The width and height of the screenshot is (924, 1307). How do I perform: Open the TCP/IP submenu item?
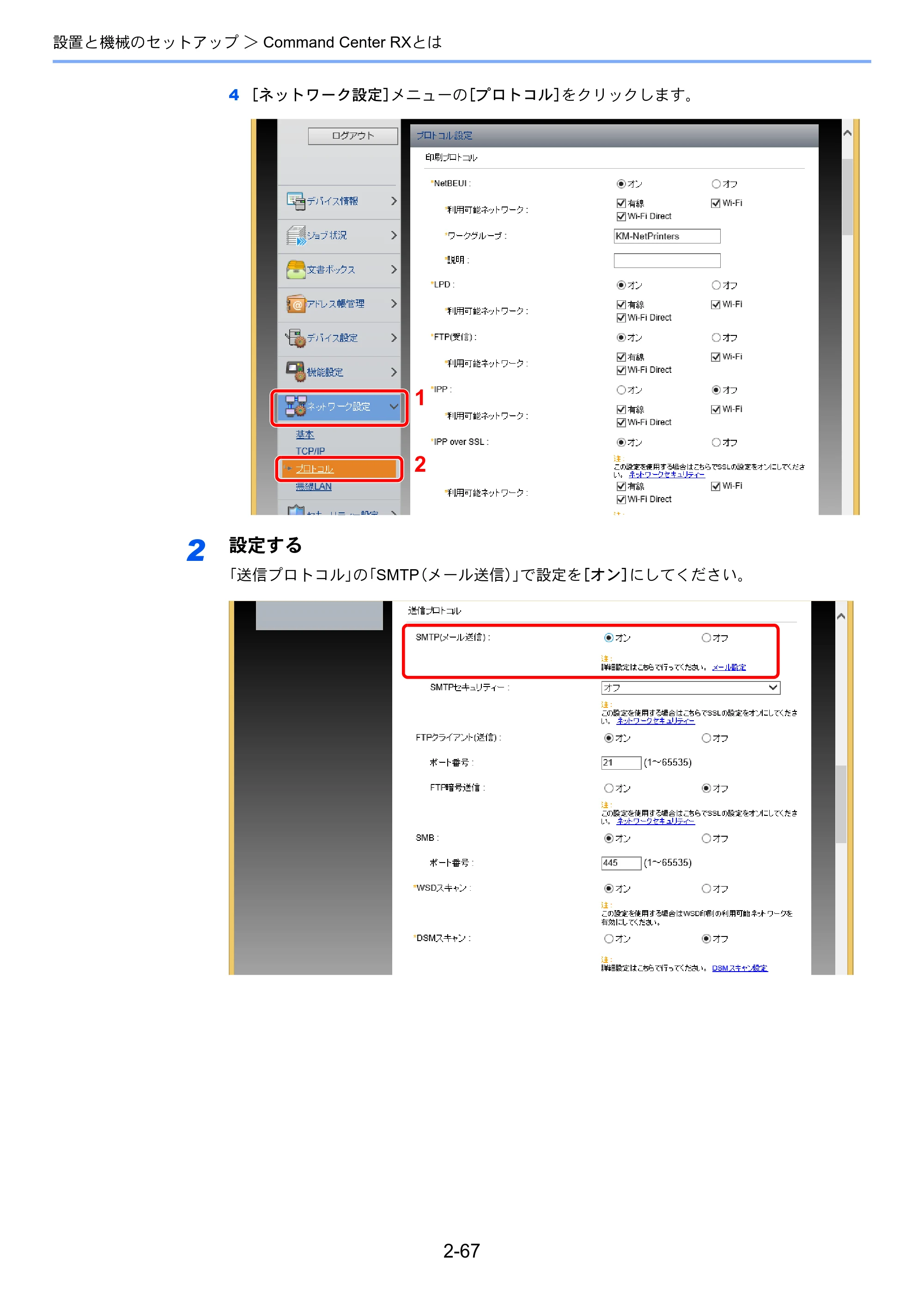pyautogui.click(x=310, y=451)
